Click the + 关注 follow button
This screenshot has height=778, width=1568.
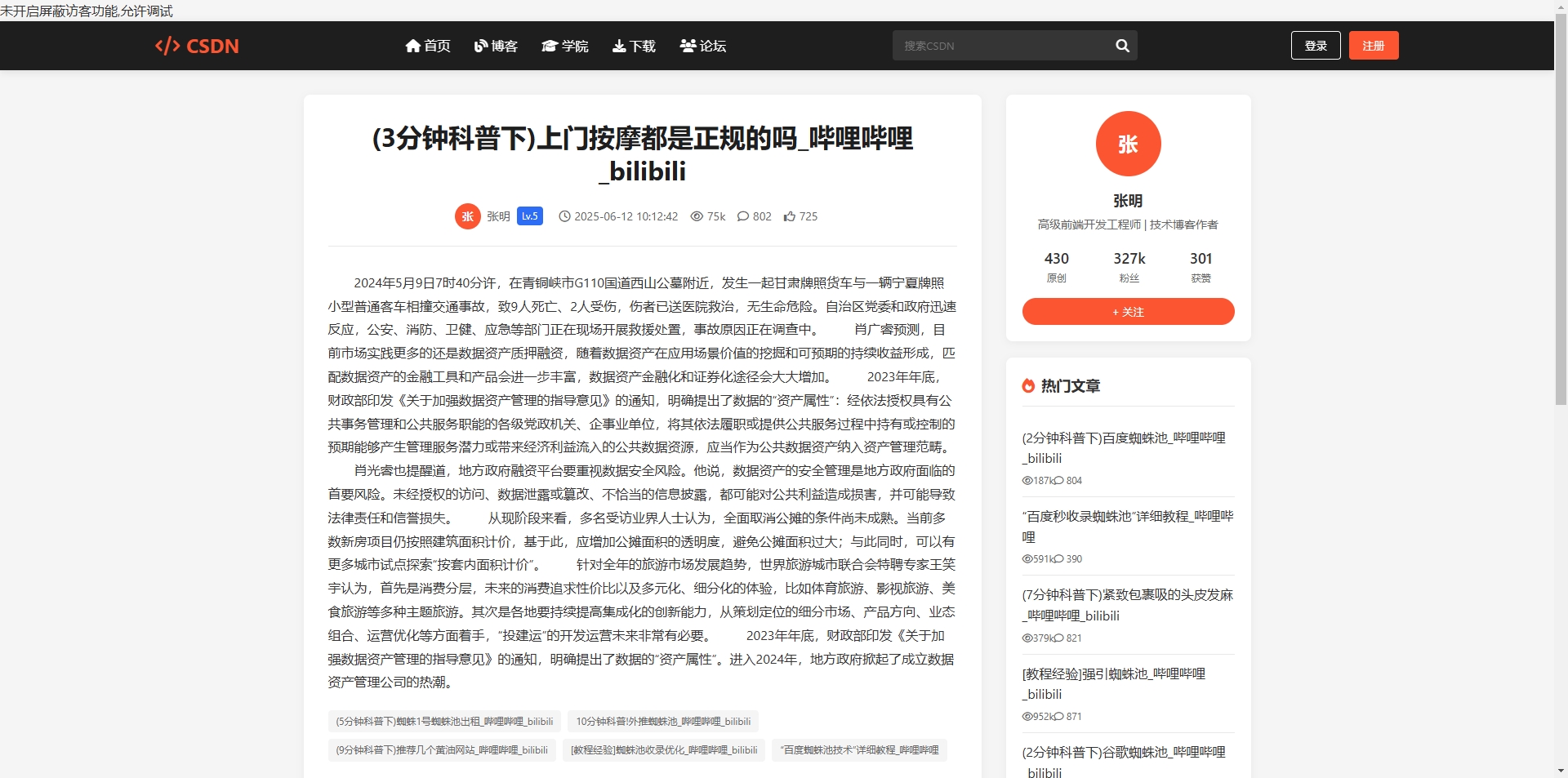[x=1129, y=312]
